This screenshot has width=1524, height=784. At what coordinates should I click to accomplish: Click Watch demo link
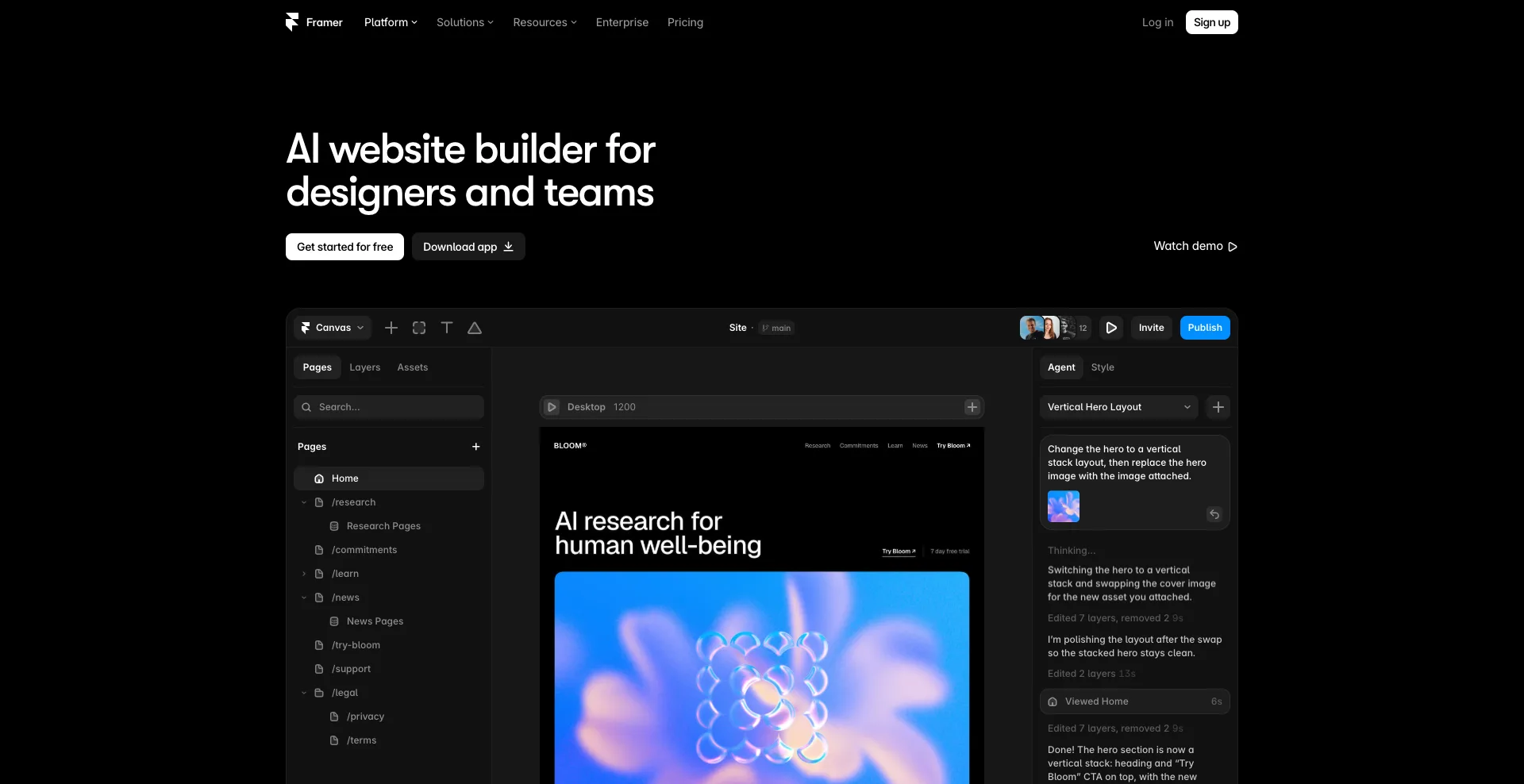coord(1195,246)
